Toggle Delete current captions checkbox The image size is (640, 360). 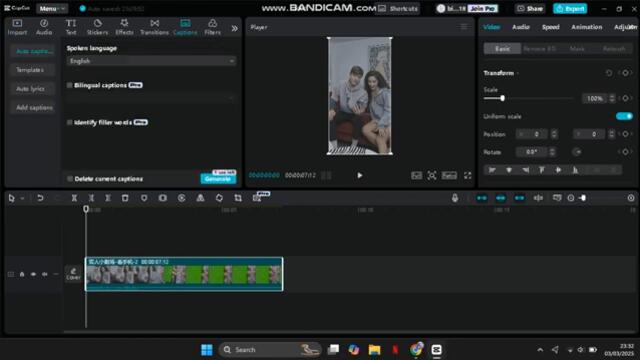70,179
